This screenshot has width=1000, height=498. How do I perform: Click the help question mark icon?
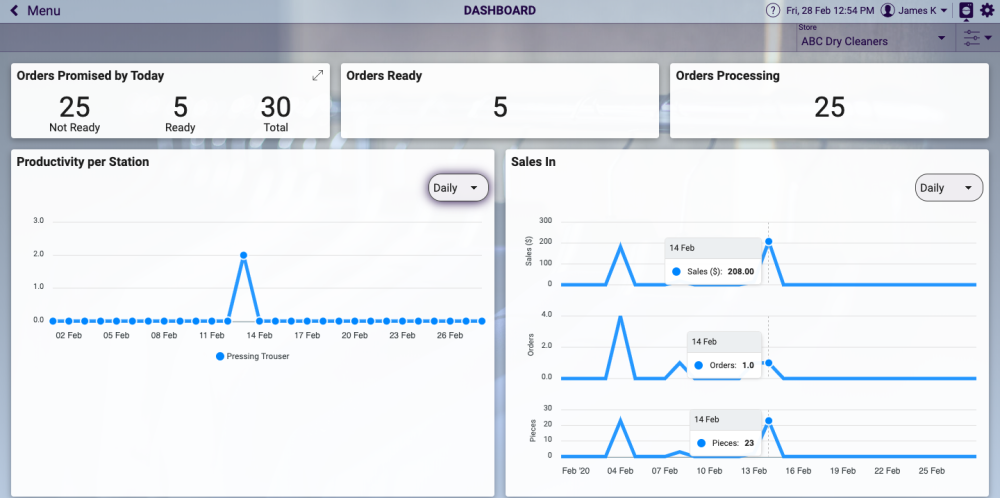coord(773,11)
